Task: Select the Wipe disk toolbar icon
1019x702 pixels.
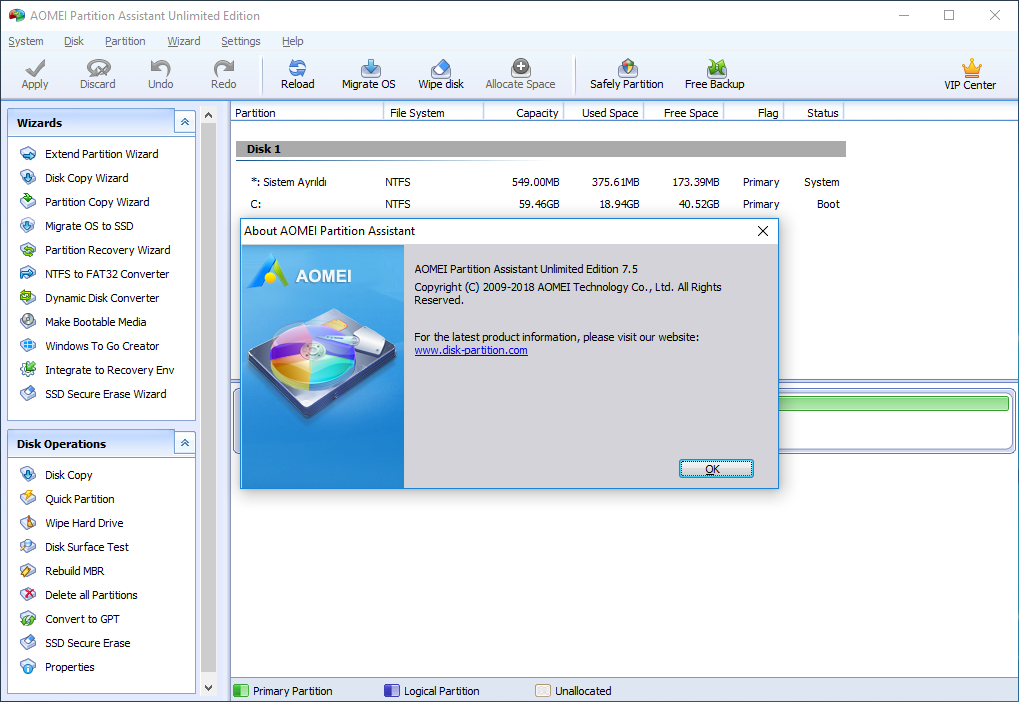Action: pyautogui.click(x=441, y=74)
